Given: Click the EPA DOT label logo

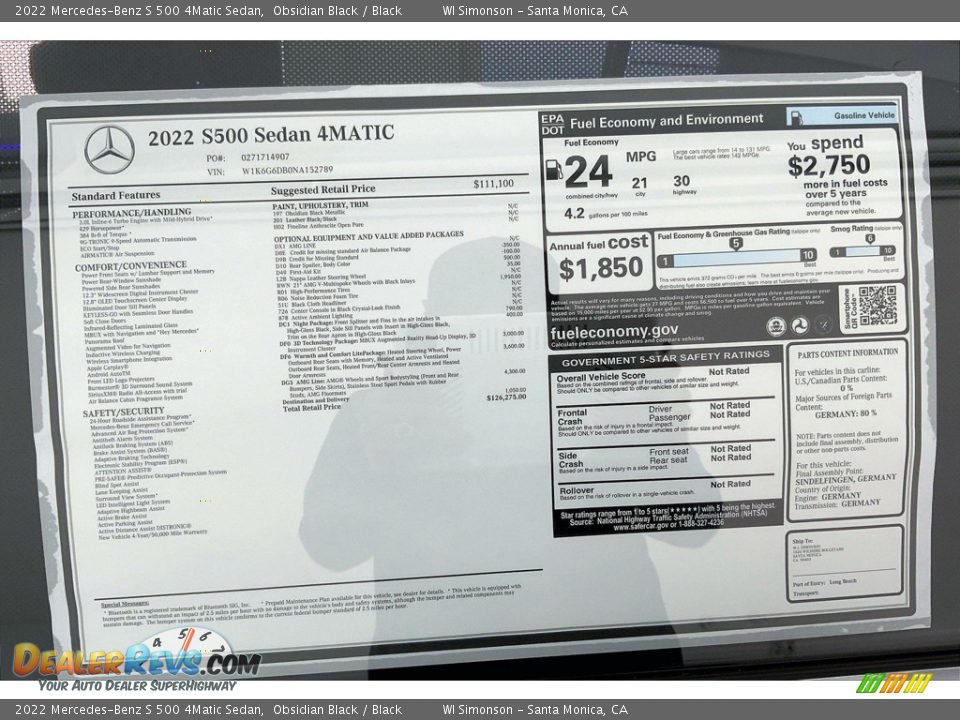Looking at the screenshot, I should (552, 124).
